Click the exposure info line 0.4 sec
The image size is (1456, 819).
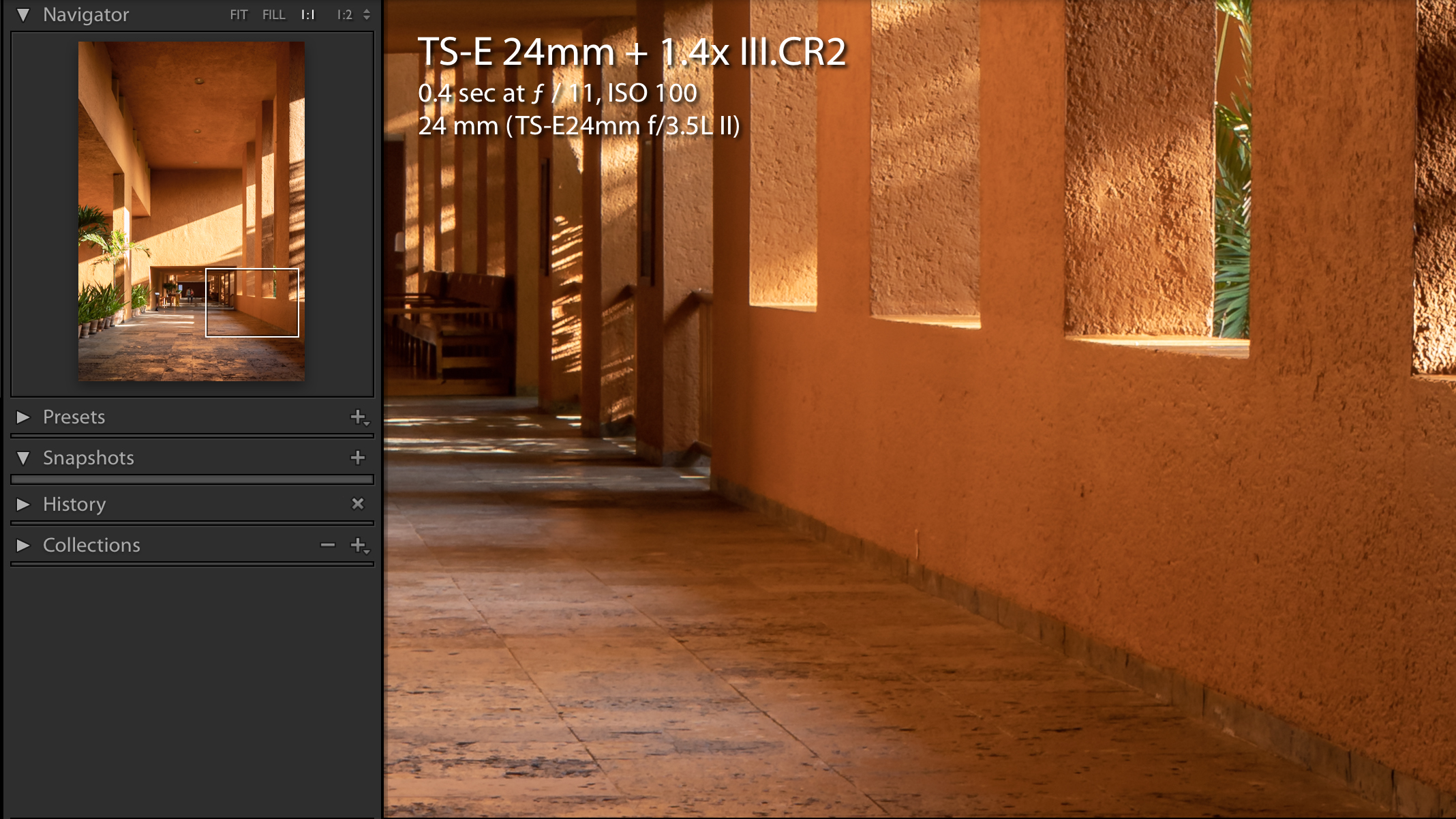[x=558, y=93]
